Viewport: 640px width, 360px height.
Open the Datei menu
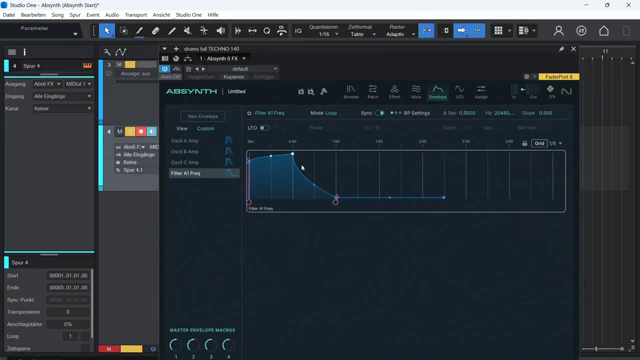coord(9,15)
